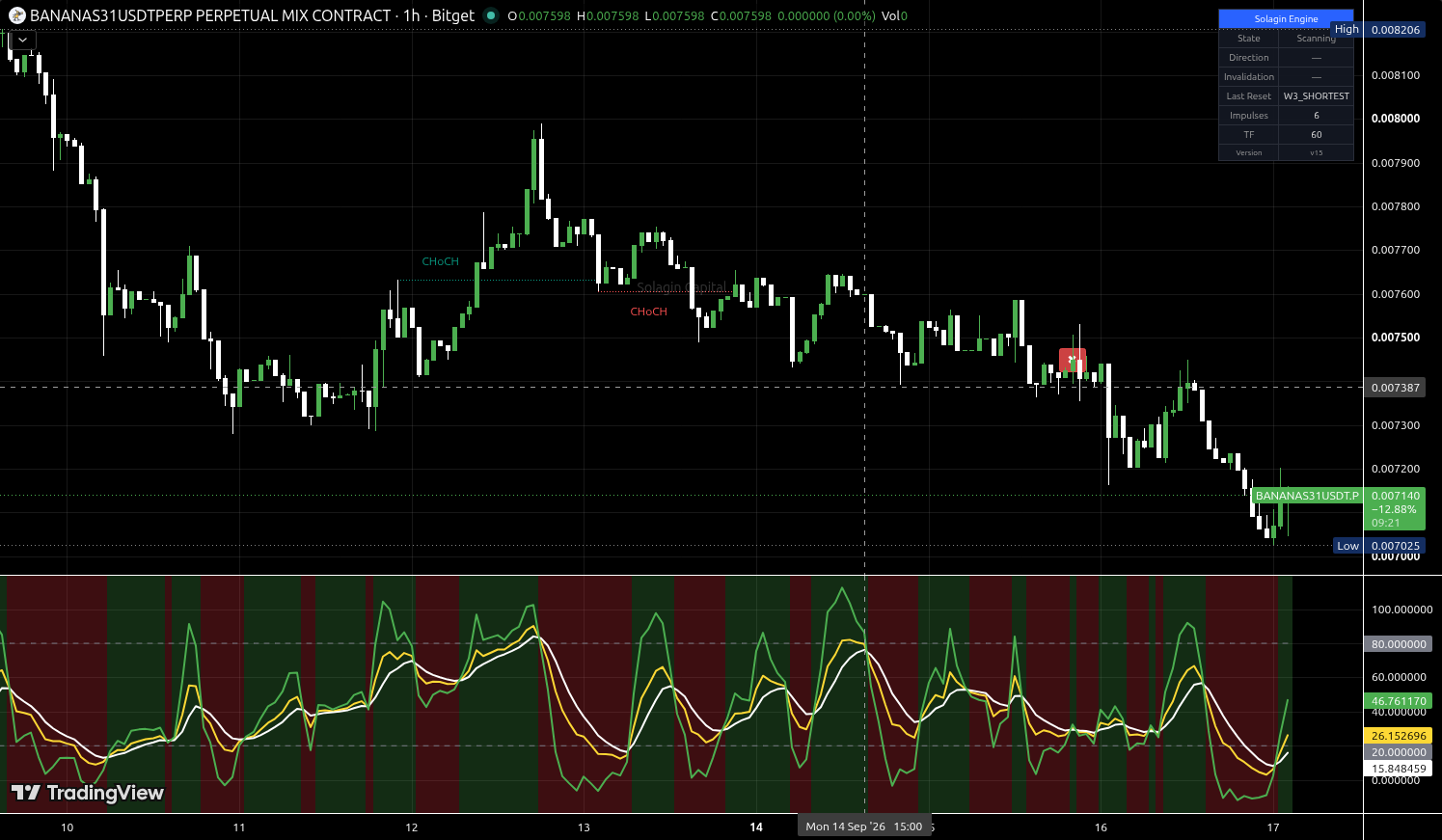The image size is (1442, 840).
Task: Click the teal CHoCH label
Action: [440, 262]
